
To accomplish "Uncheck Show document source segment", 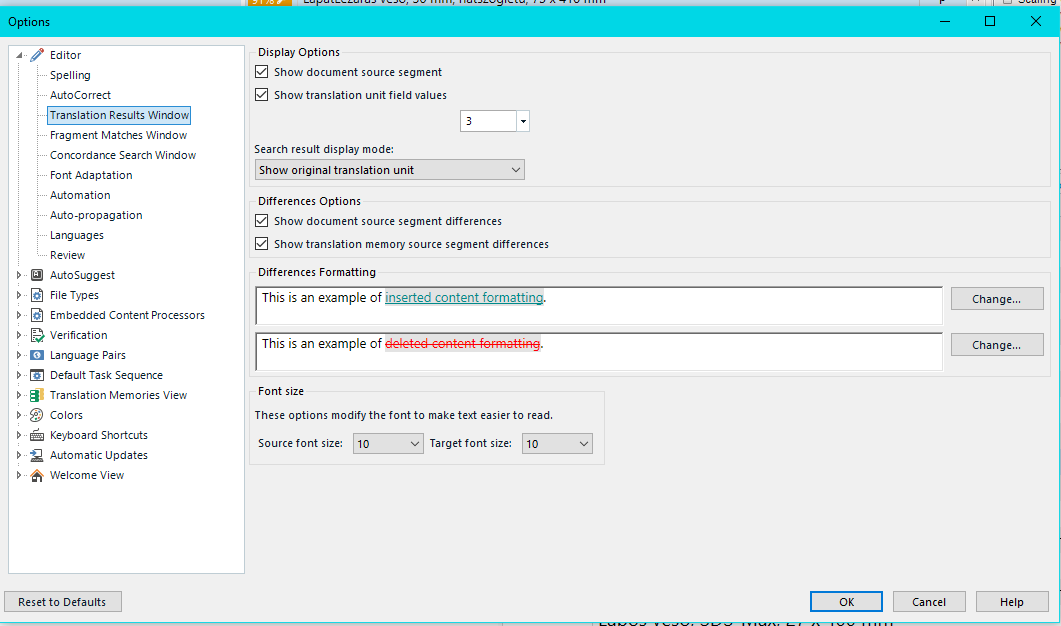I will pos(261,71).
